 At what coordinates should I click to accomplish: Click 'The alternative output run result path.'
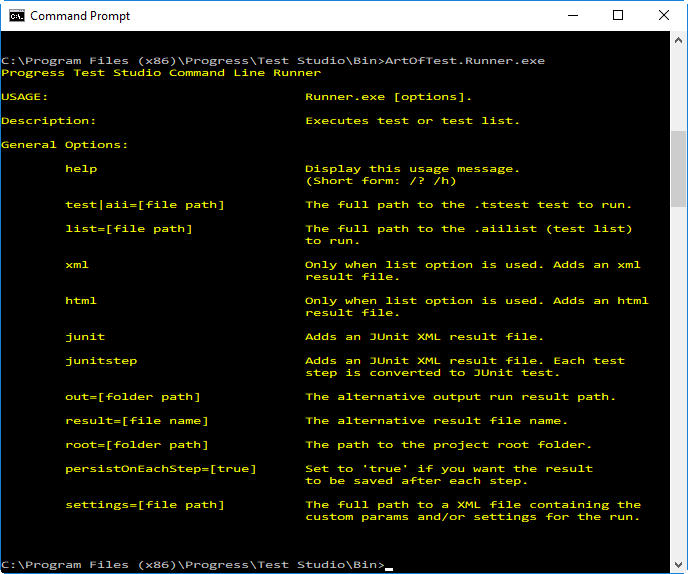(461, 397)
